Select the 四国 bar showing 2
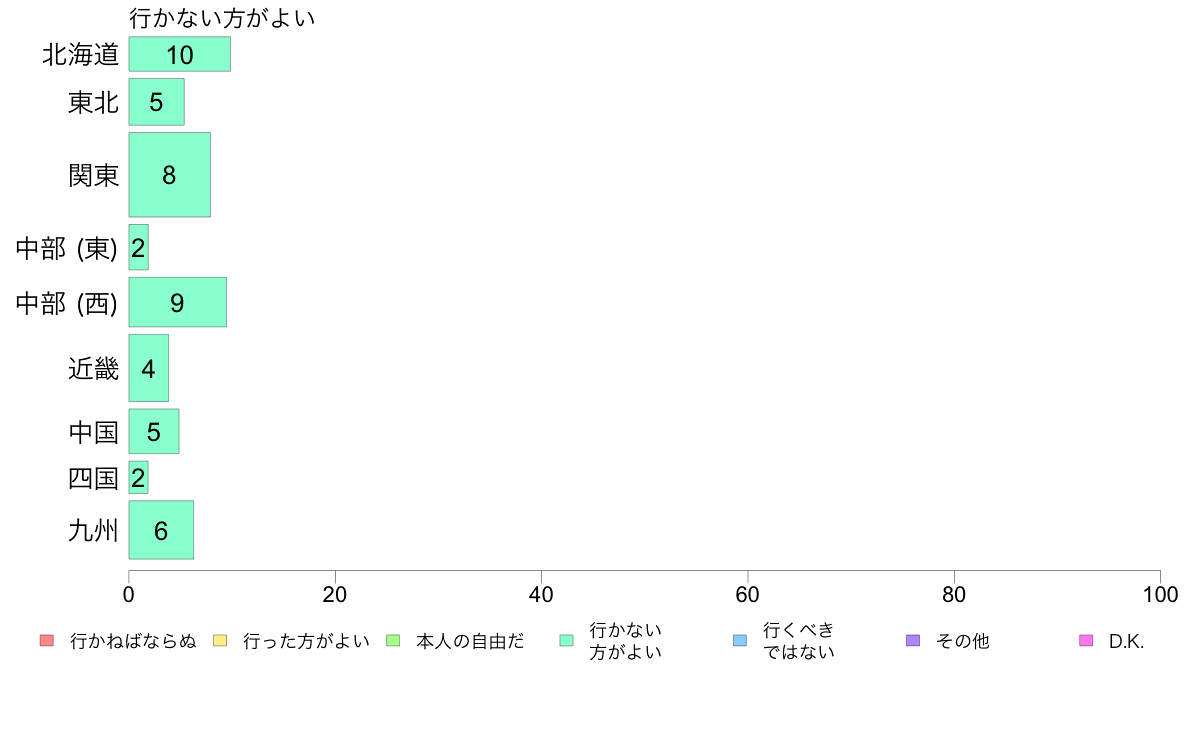The image size is (1188, 736). (x=139, y=478)
